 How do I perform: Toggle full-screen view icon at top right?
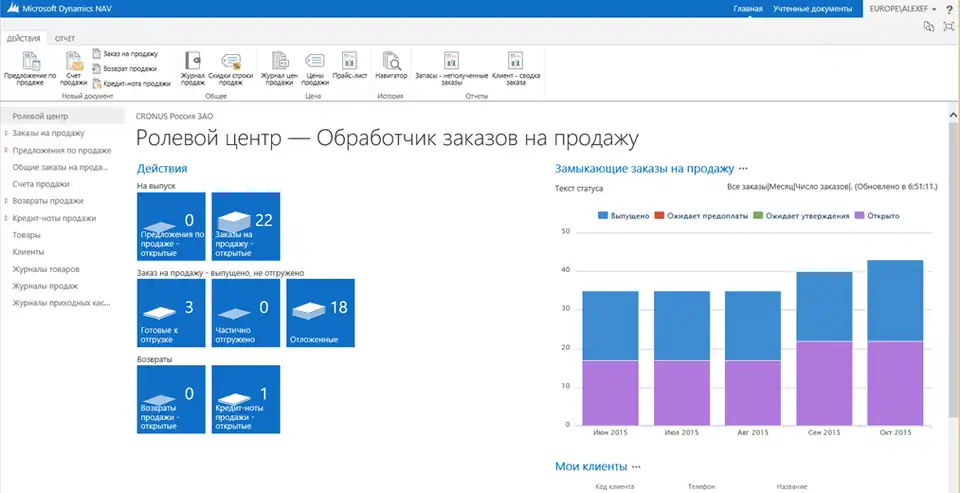947,27
